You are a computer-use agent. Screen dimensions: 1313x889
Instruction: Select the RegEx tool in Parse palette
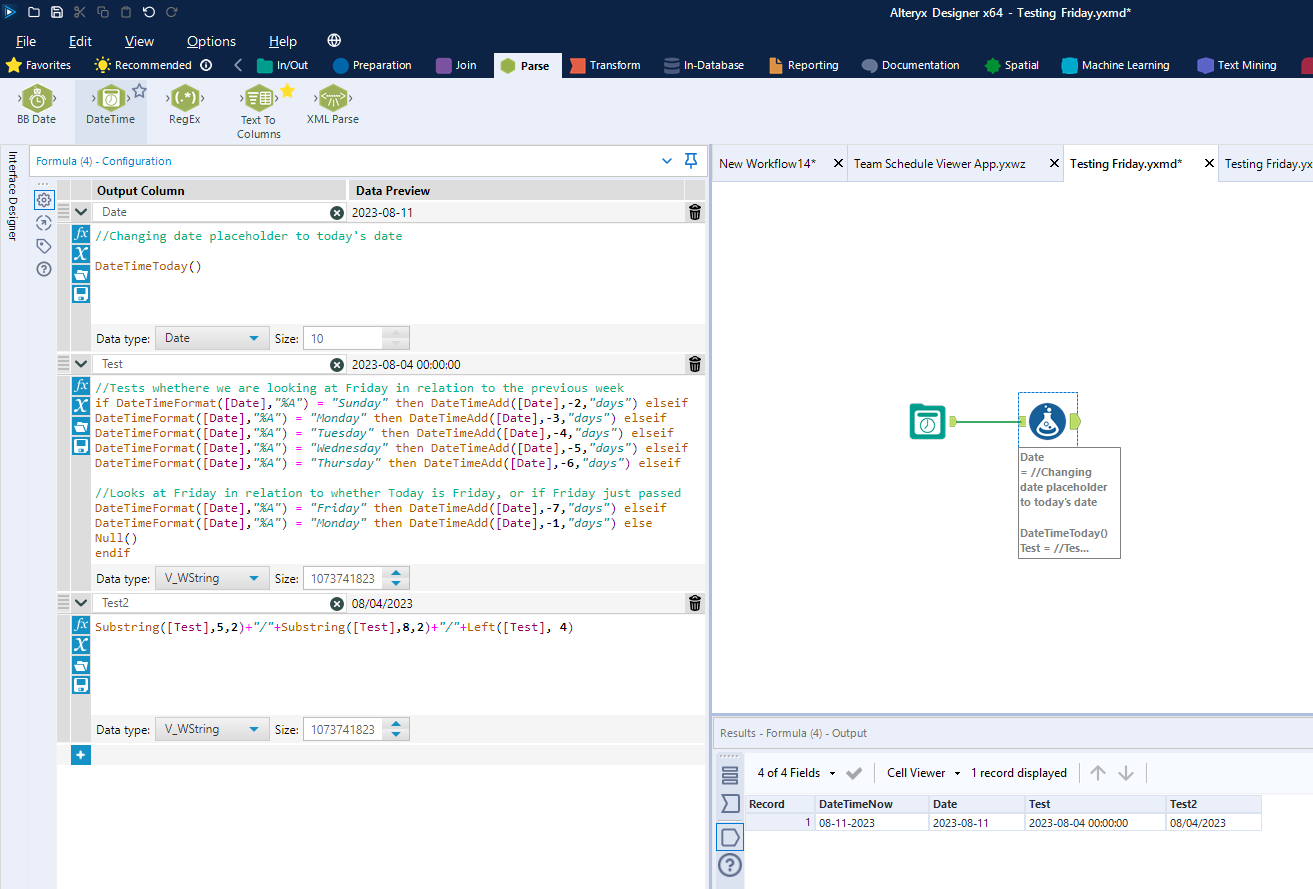coord(184,99)
